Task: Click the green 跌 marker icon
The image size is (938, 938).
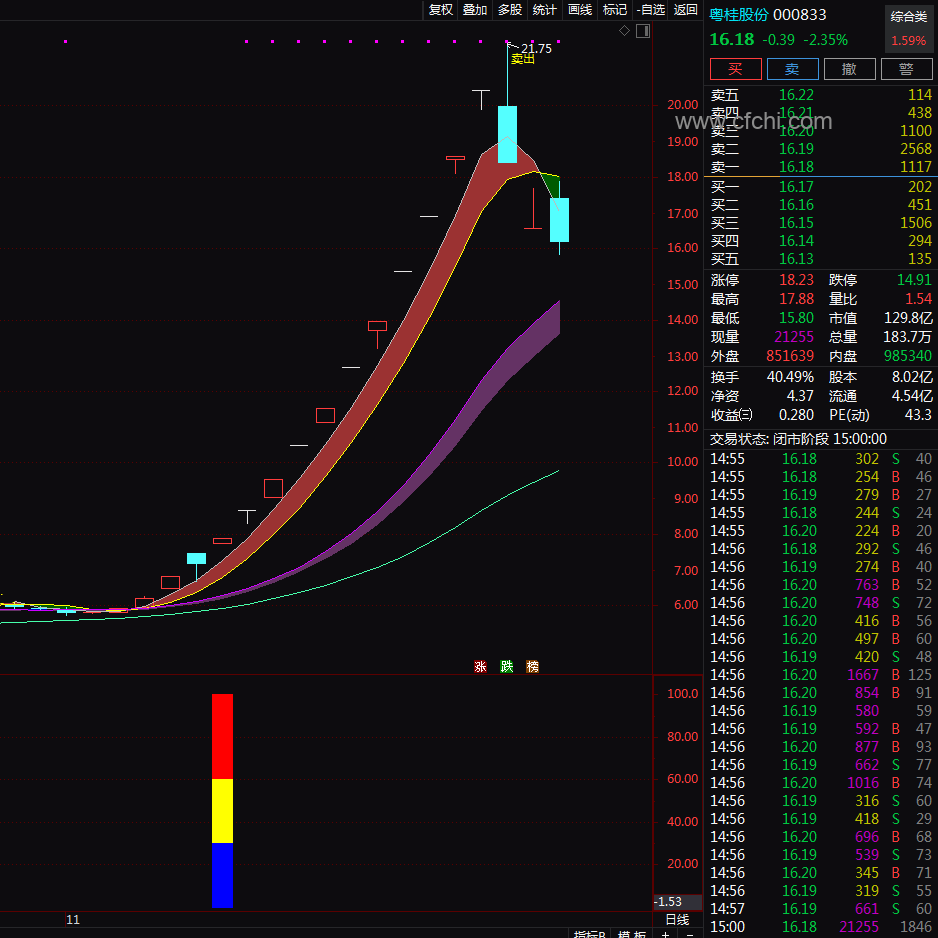Action: [x=507, y=666]
